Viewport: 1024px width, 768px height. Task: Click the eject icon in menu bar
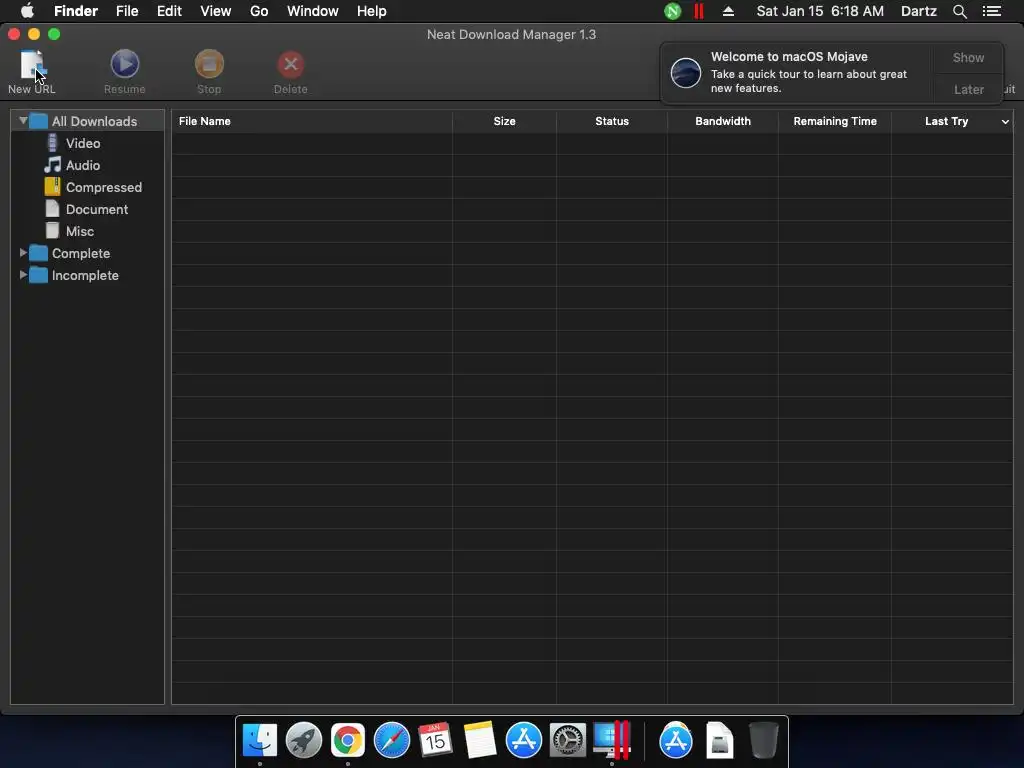[x=728, y=11]
